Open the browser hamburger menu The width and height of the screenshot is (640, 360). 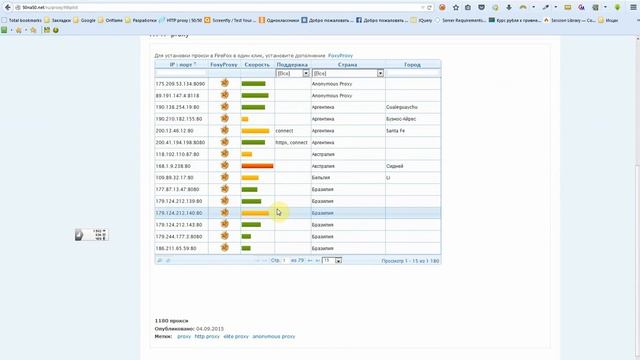point(633,7)
